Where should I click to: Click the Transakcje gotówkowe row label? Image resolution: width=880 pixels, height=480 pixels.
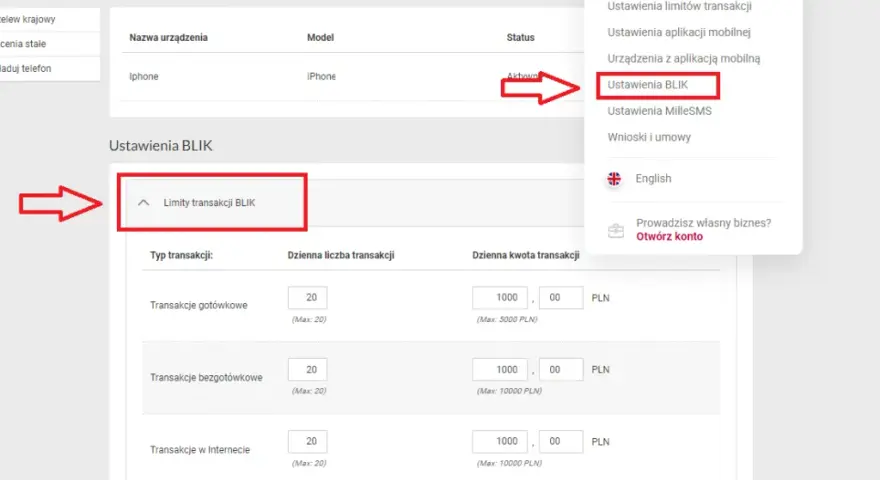(199, 305)
